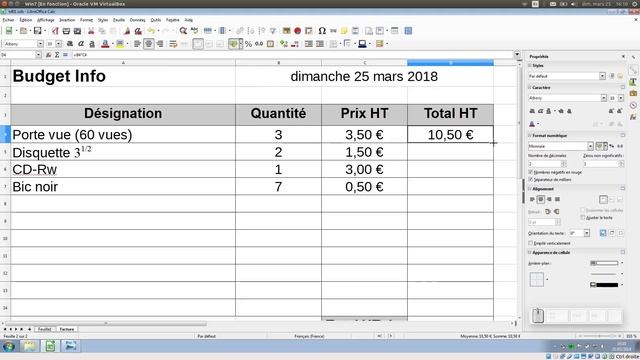Click the Align left icon in the toolbar
Viewport: 640px width, 360px height.
click(x=138, y=44)
